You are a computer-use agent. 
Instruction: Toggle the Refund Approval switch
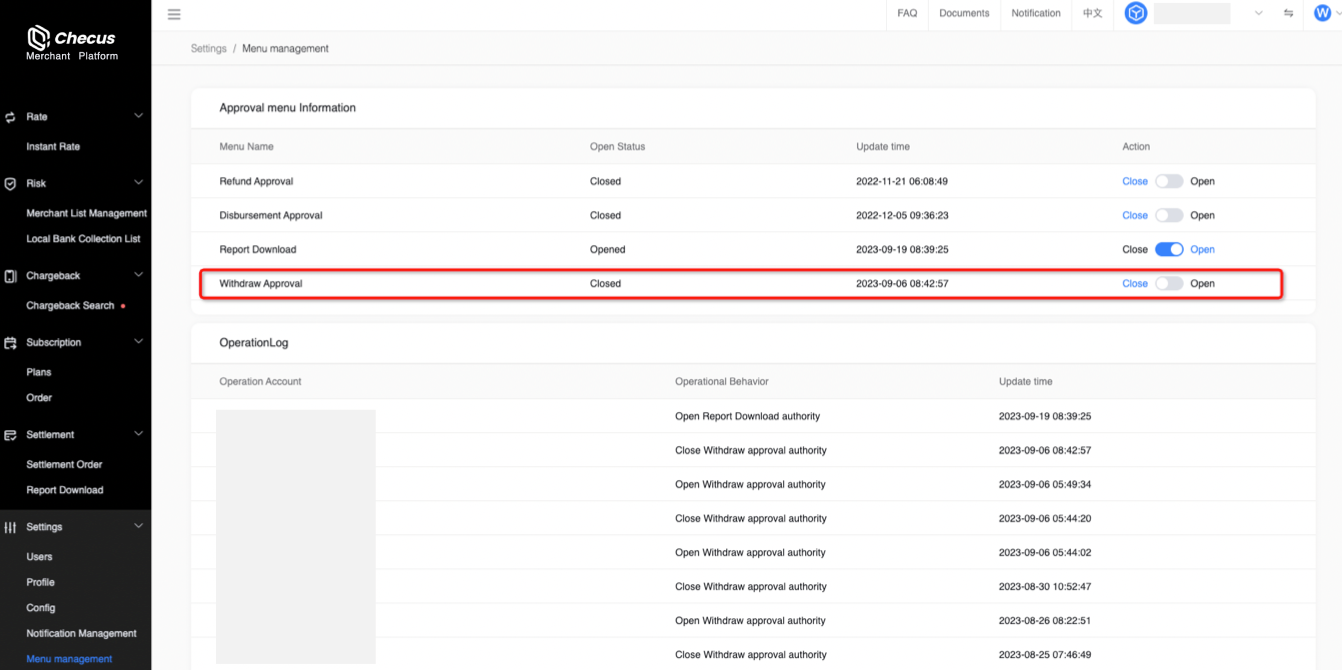(x=1168, y=182)
